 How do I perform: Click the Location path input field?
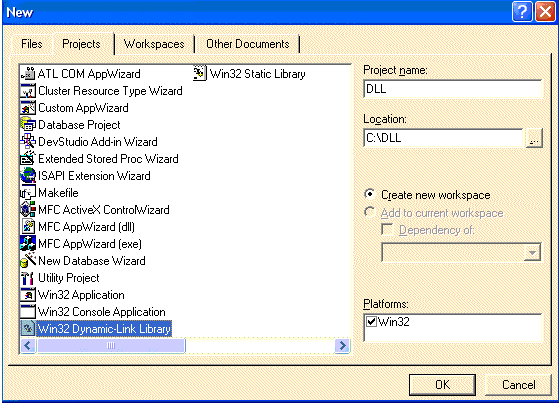[x=443, y=138]
